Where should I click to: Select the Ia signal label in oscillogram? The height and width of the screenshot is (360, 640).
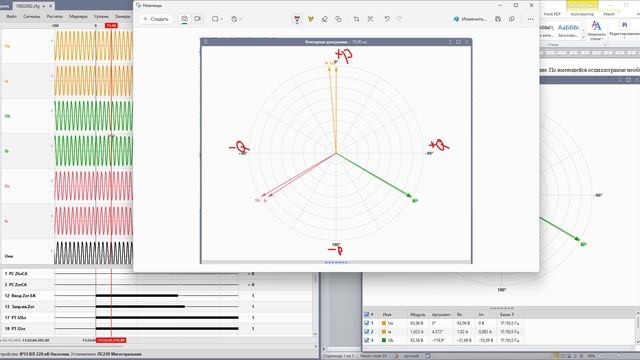pyautogui.click(x=7, y=81)
